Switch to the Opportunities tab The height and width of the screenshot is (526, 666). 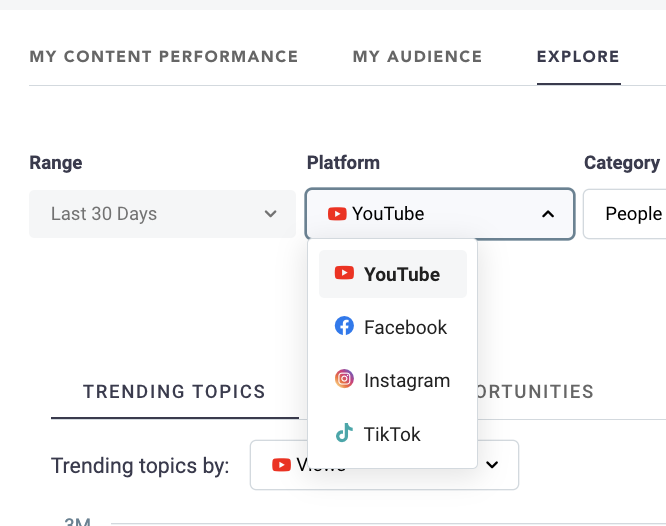click(535, 392)
